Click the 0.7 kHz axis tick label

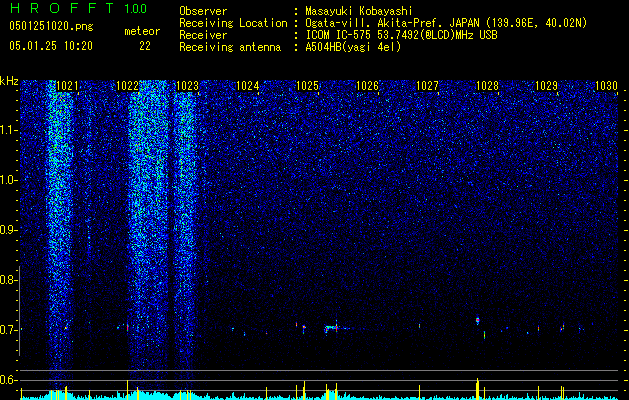coord(8,330)
